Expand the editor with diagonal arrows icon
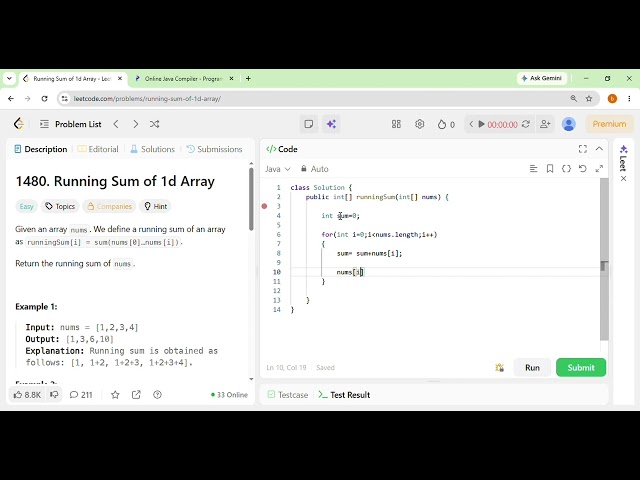 coord(599,169)
